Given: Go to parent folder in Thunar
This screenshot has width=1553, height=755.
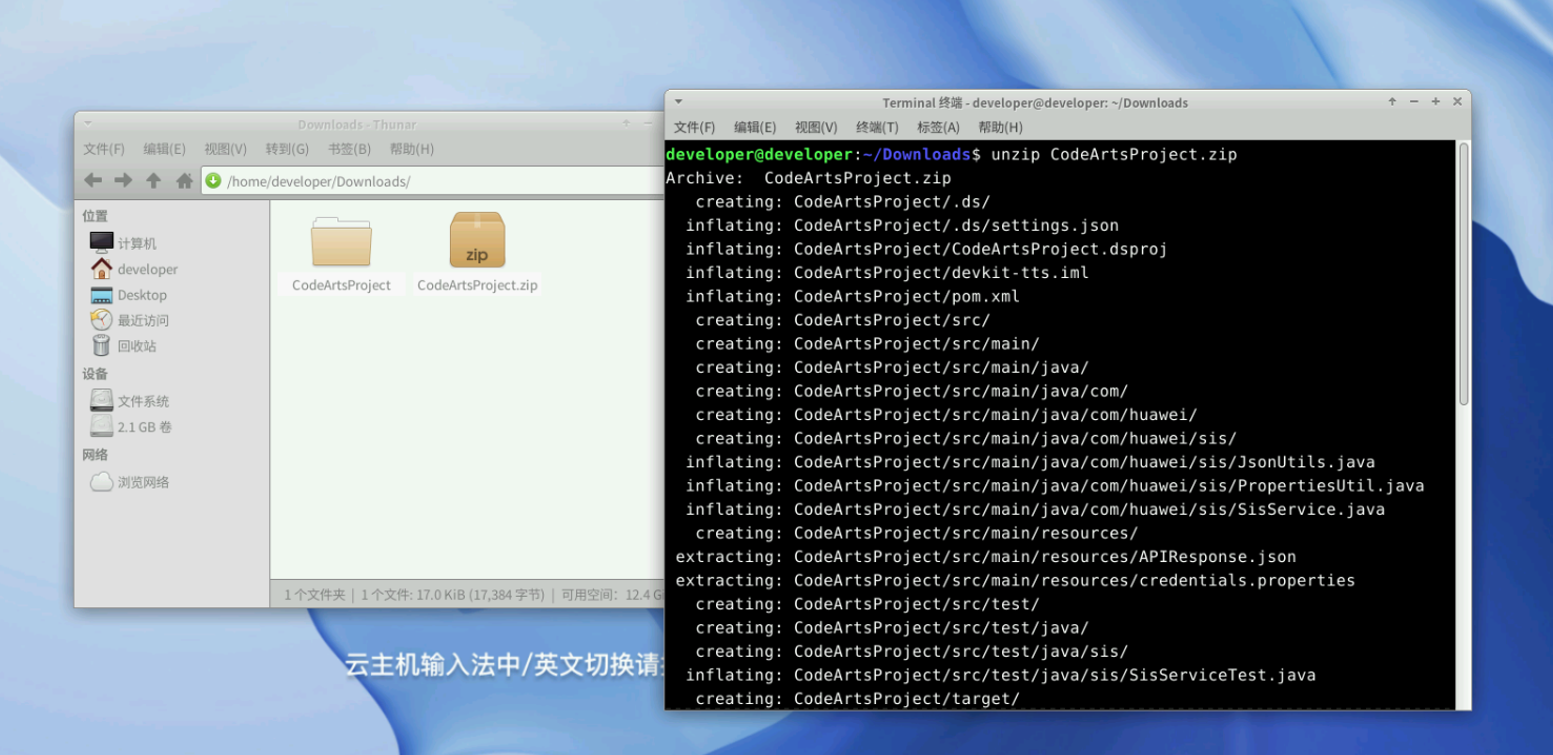Looking at the screenshot, I should pos(153,181).
